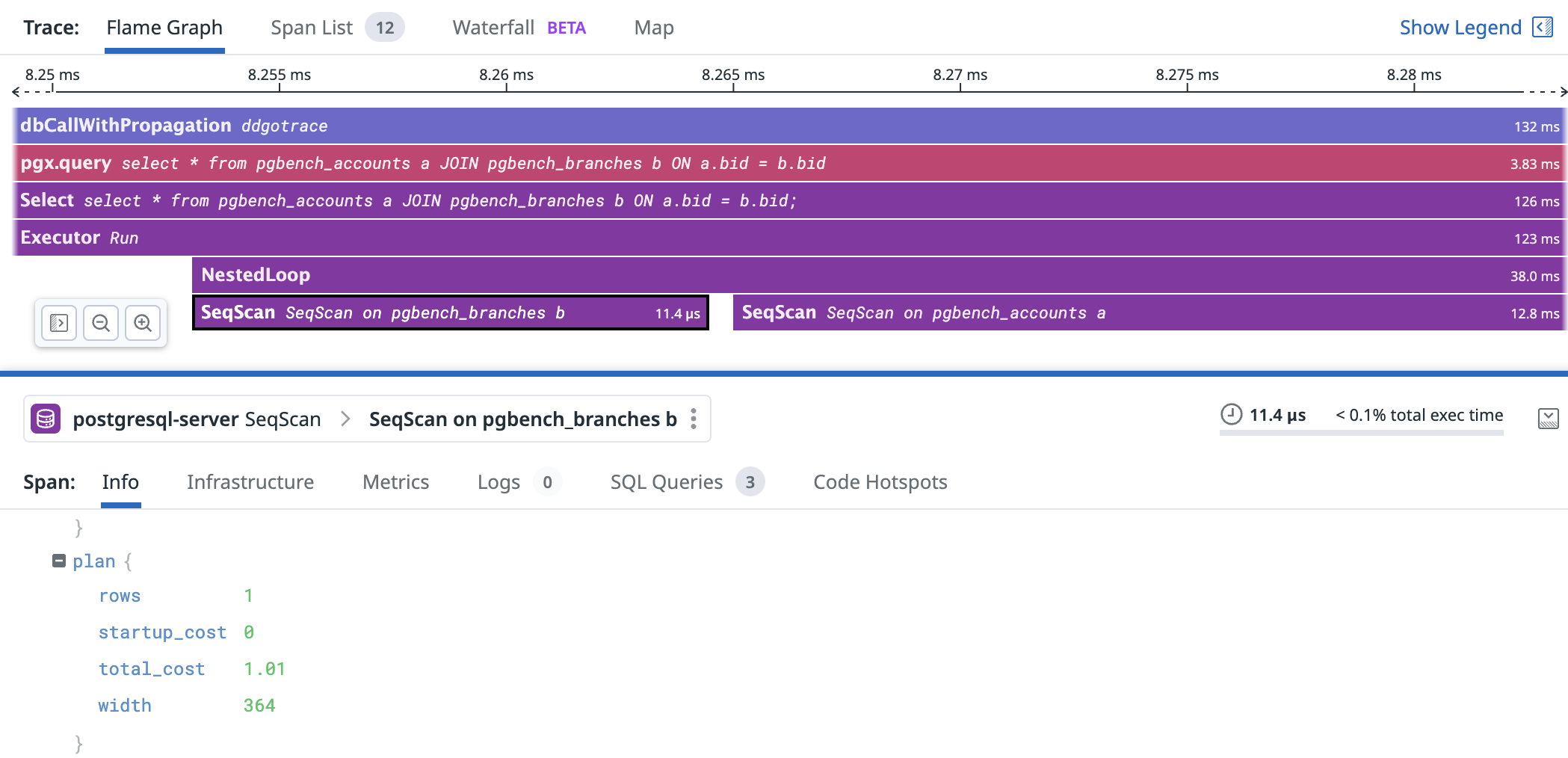This screenshot has height=758, width=1568.
Task: Click the purple postgresql database icon
Action: click(x=46, y=419)
